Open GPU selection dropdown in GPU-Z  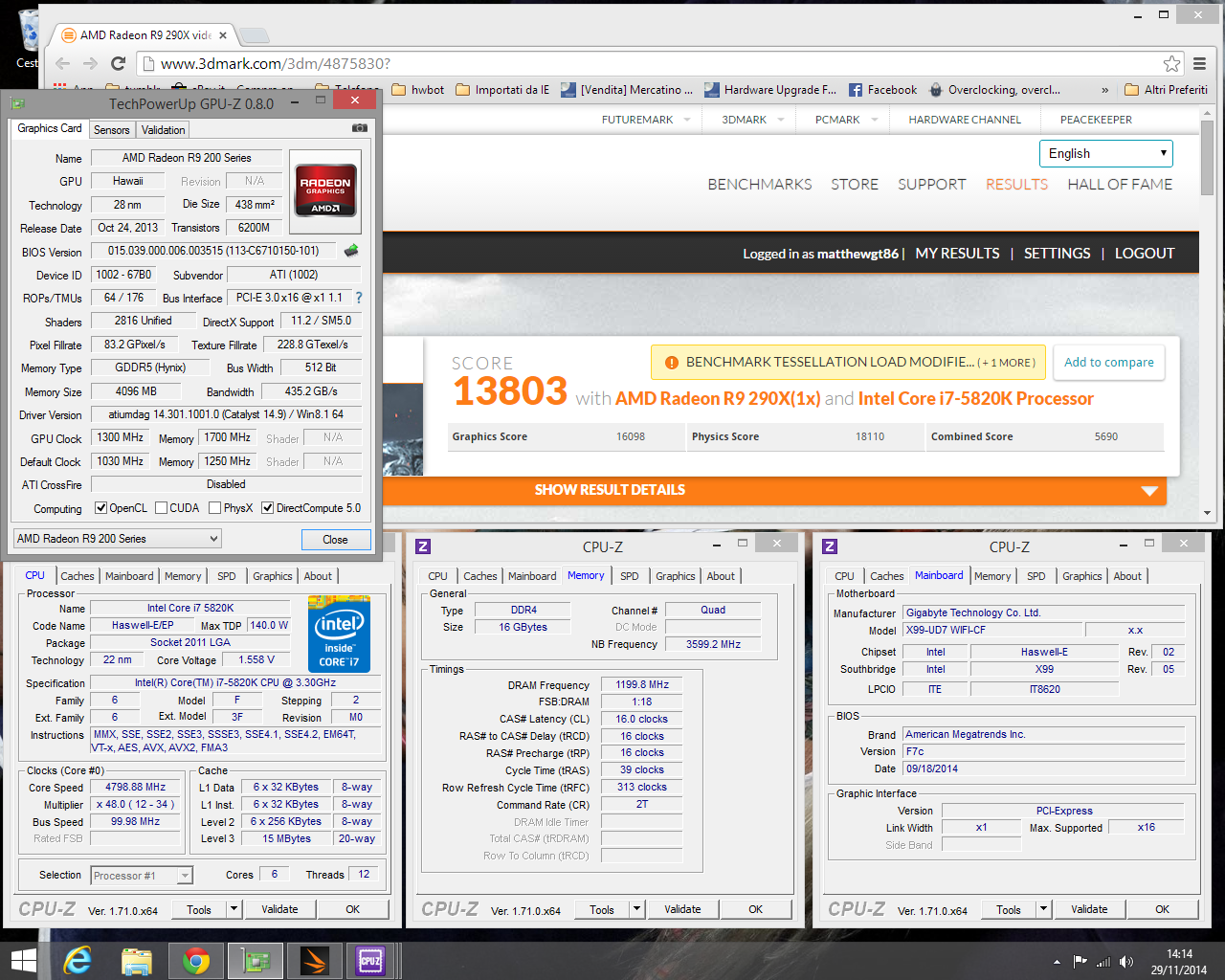(x=117, y=539)
